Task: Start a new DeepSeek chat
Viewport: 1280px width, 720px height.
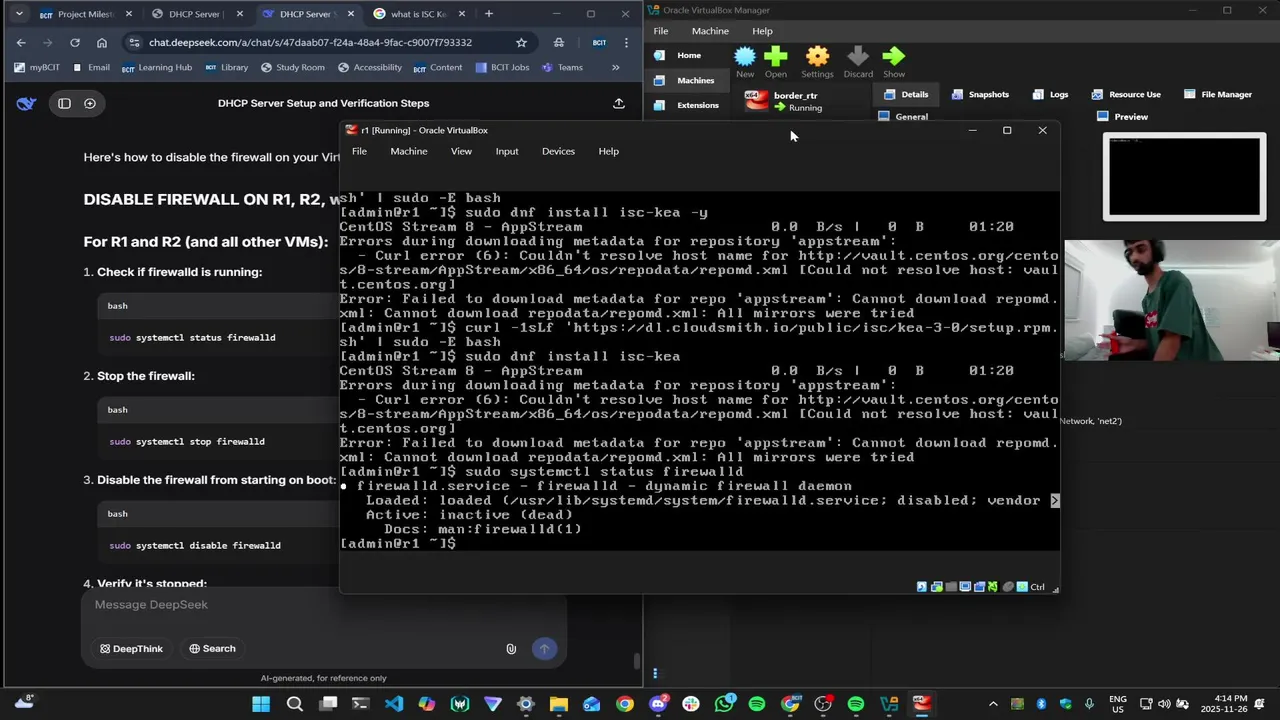Action: point(90,103)
